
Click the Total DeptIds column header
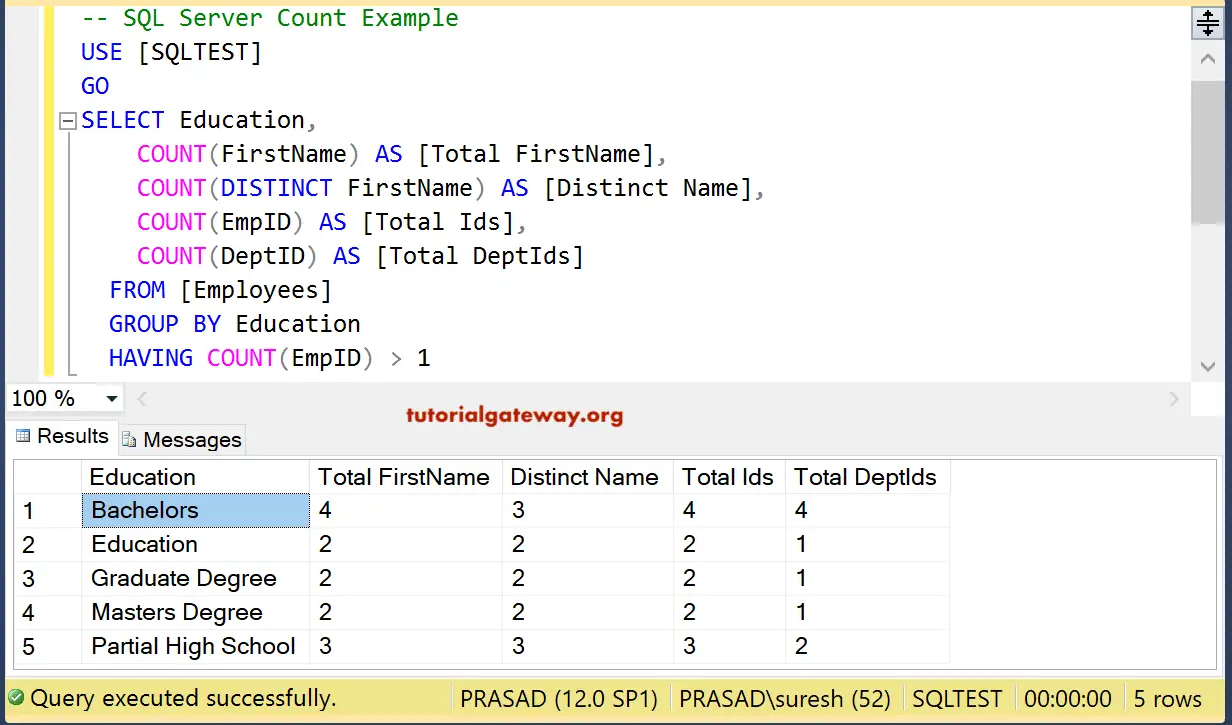pos(867,477)
